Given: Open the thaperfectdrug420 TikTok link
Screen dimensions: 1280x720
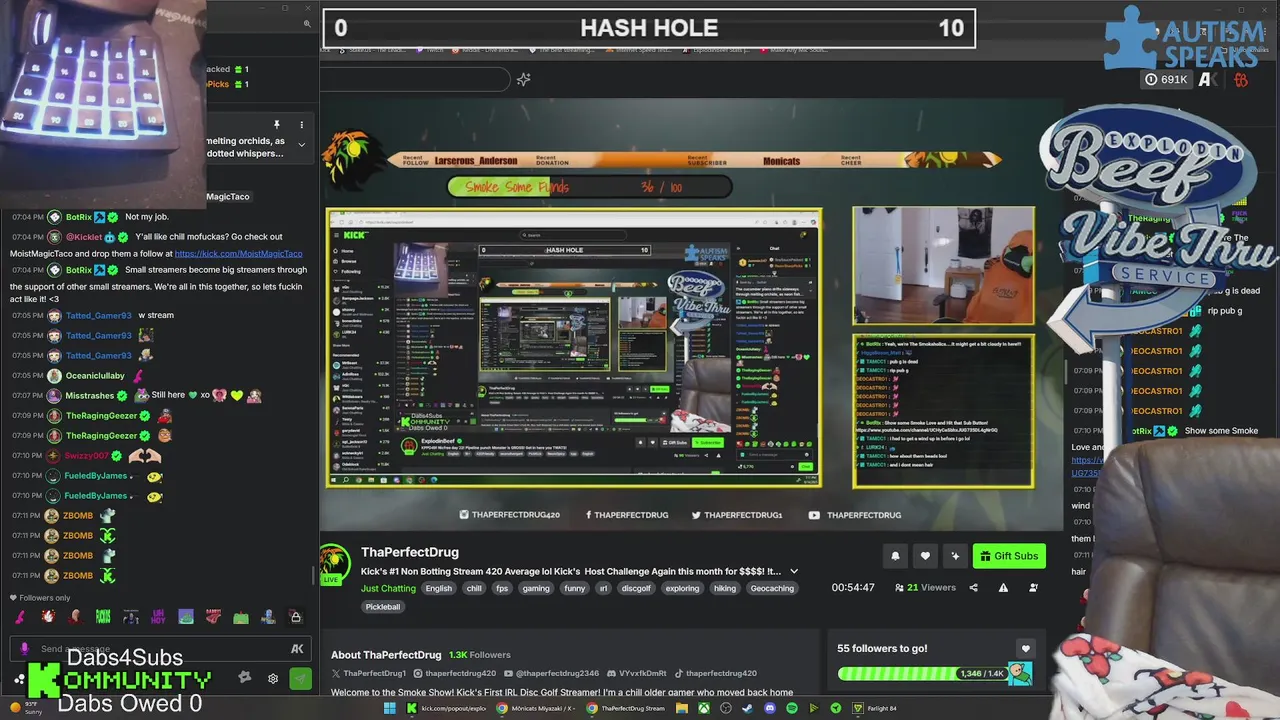Looking at the screenshot, I should pos(716,673).
